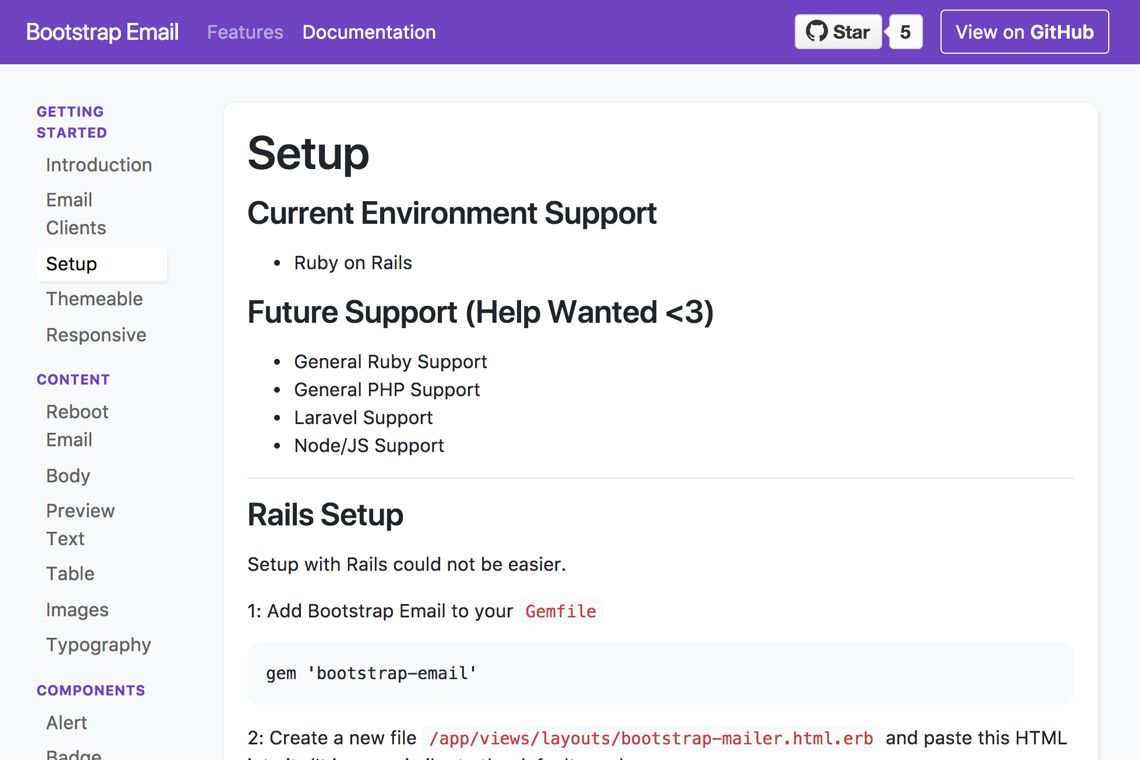Select the Body page under Content
This screenshot has height=760, width=1140.
[67, 475]
